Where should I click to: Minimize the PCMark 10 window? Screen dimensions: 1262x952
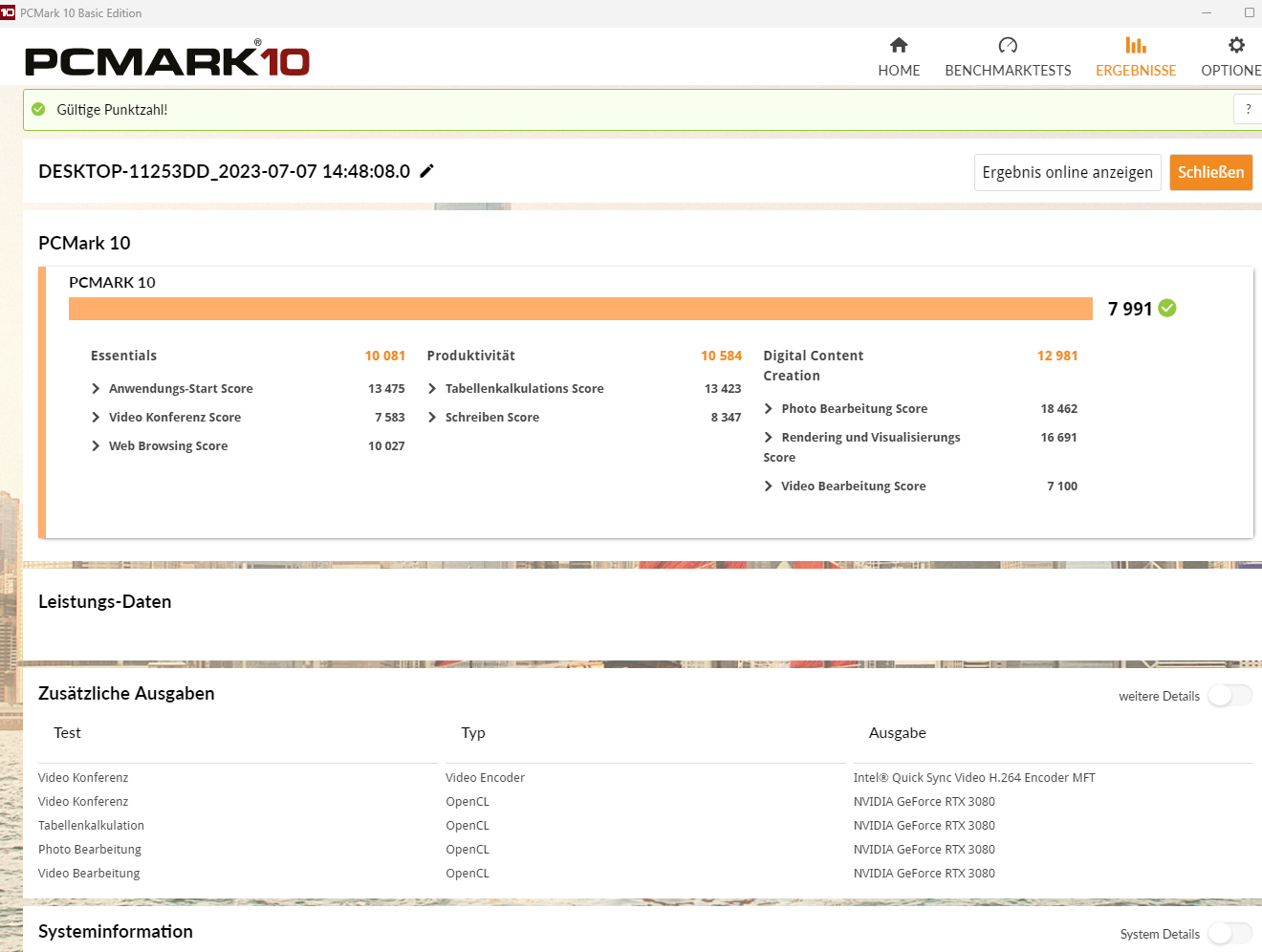(1207, 12)
